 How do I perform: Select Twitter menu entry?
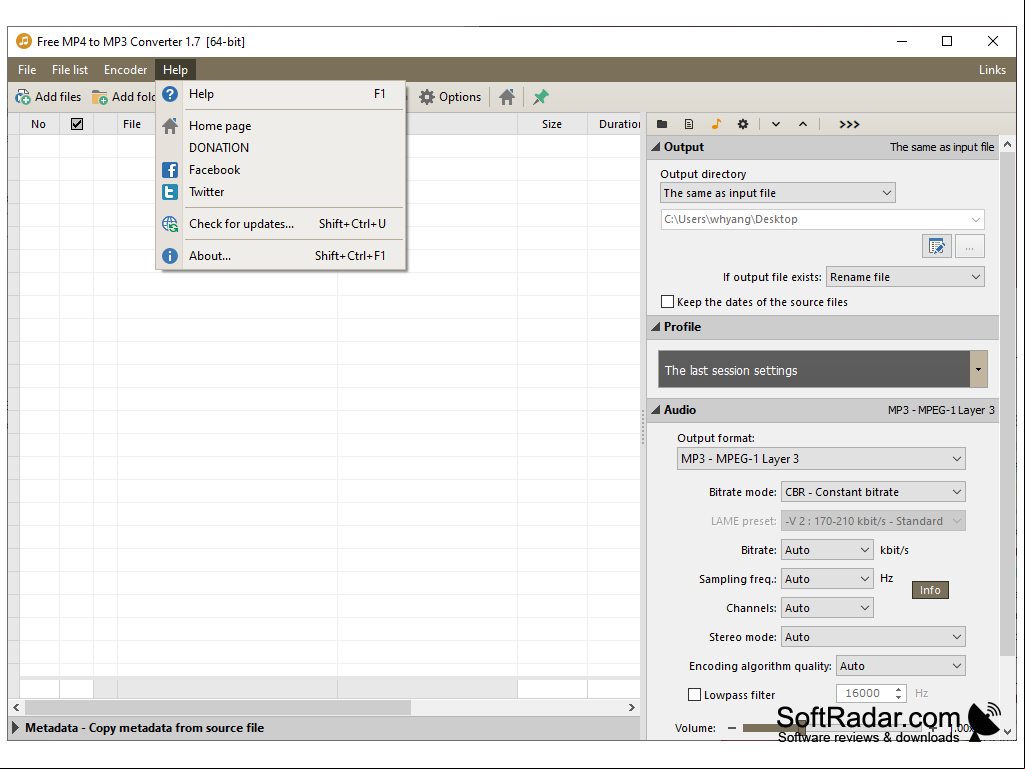coord(281,192)
